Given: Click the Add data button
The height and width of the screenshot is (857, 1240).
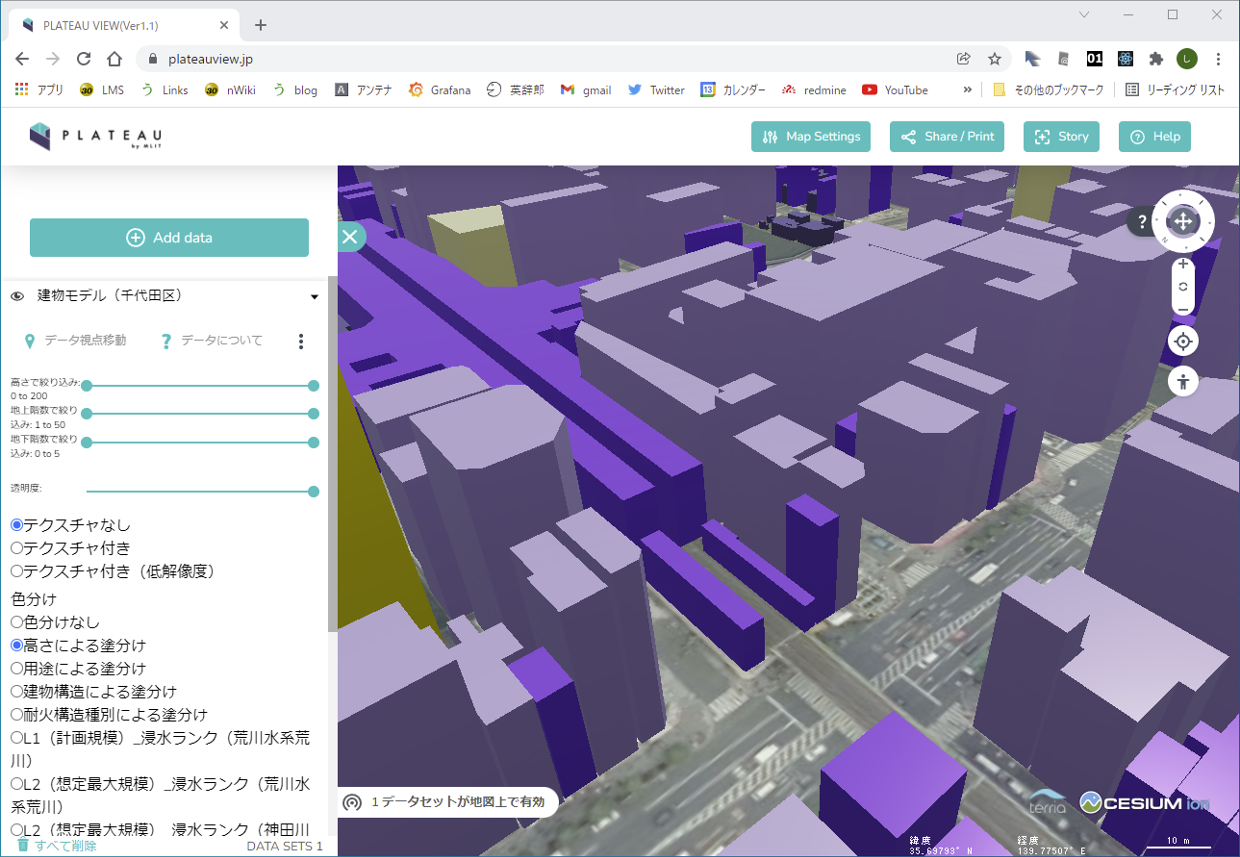Looking at the screenshot, I should click(169, 238).
